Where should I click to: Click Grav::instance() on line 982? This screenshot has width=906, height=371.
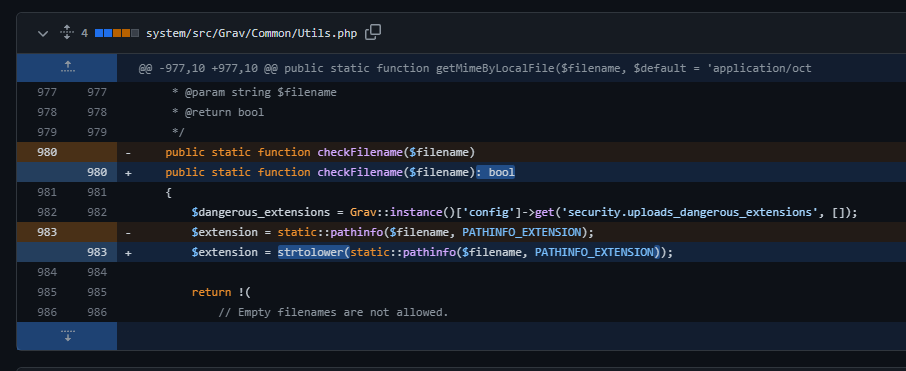tap(403, 212)
